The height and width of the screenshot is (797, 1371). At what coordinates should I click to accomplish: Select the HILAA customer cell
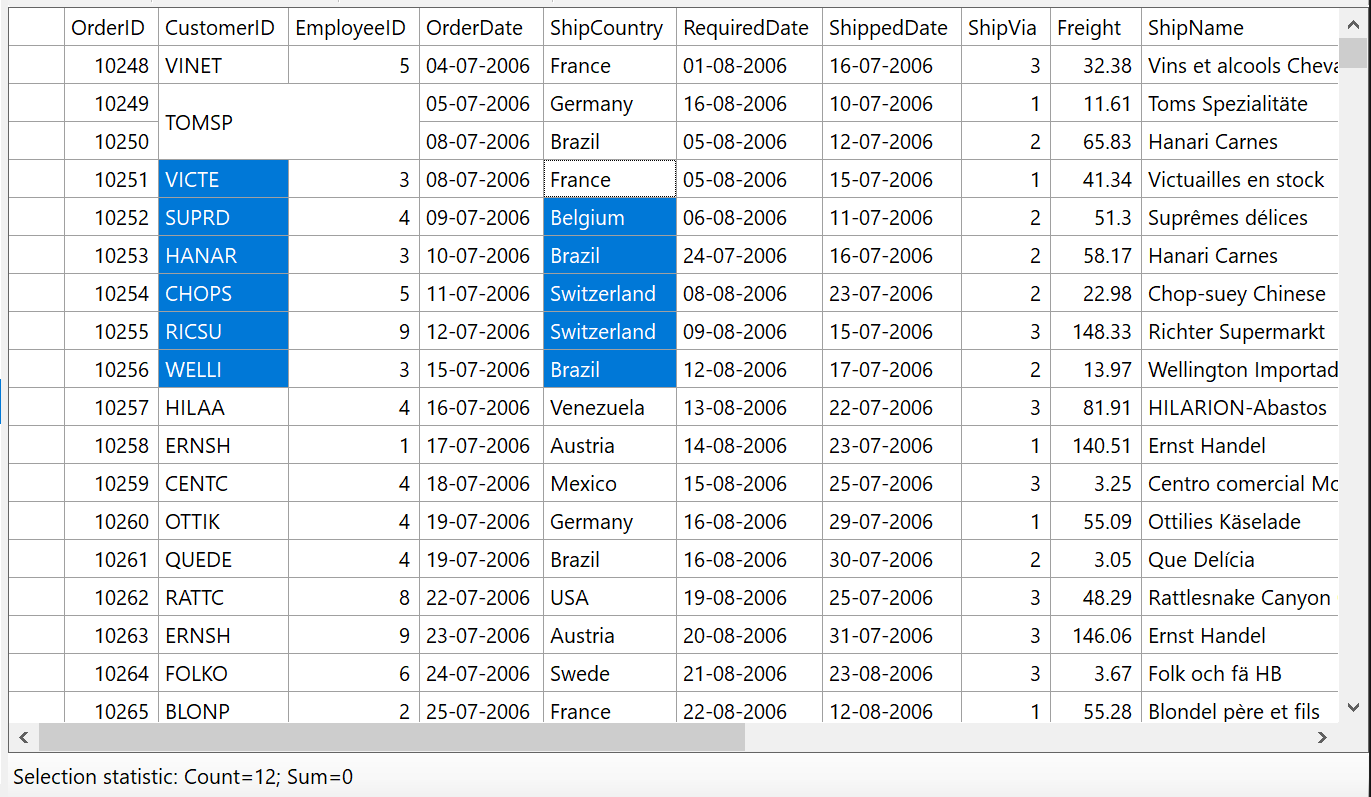click(223, 408)
